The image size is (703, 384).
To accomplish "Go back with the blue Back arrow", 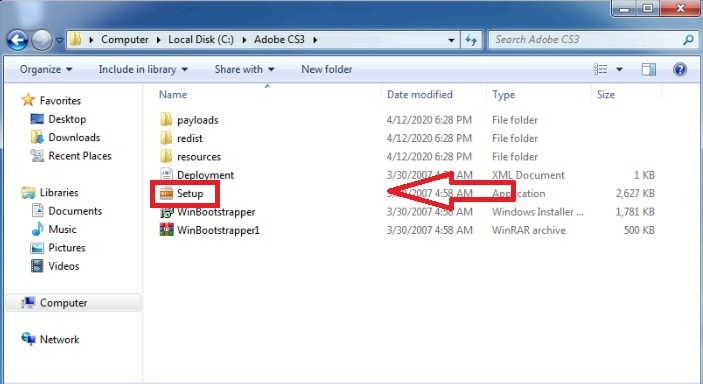I will pos(17,40).
